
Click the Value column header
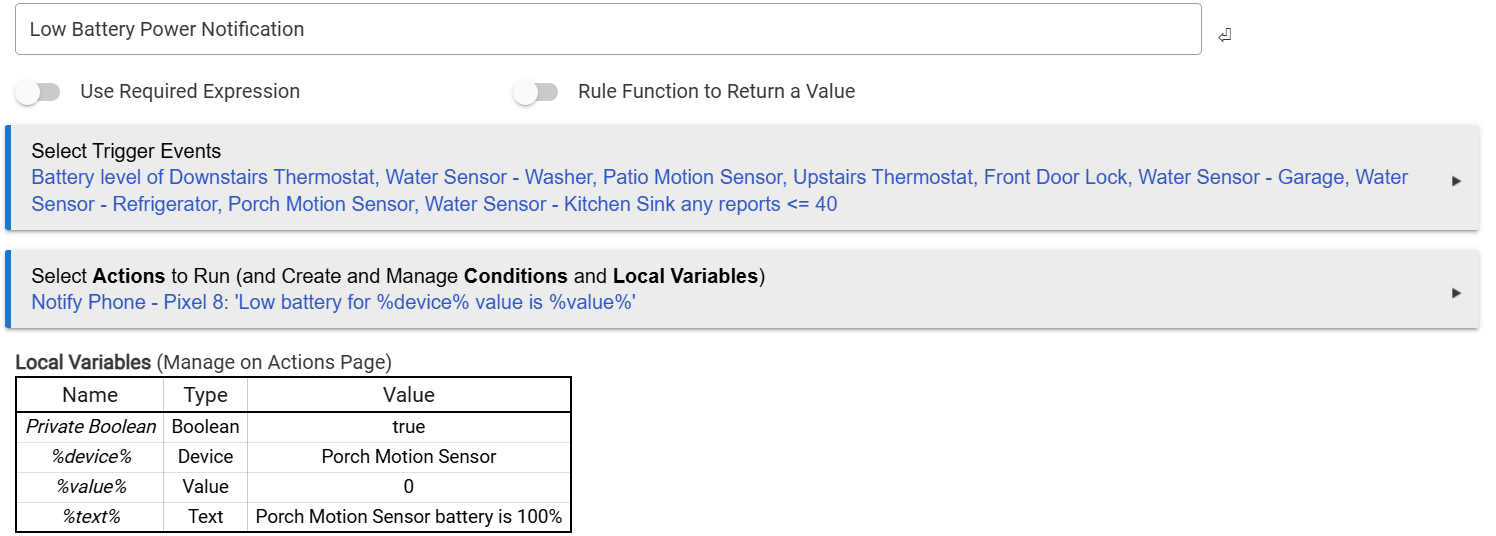(409, 395)
